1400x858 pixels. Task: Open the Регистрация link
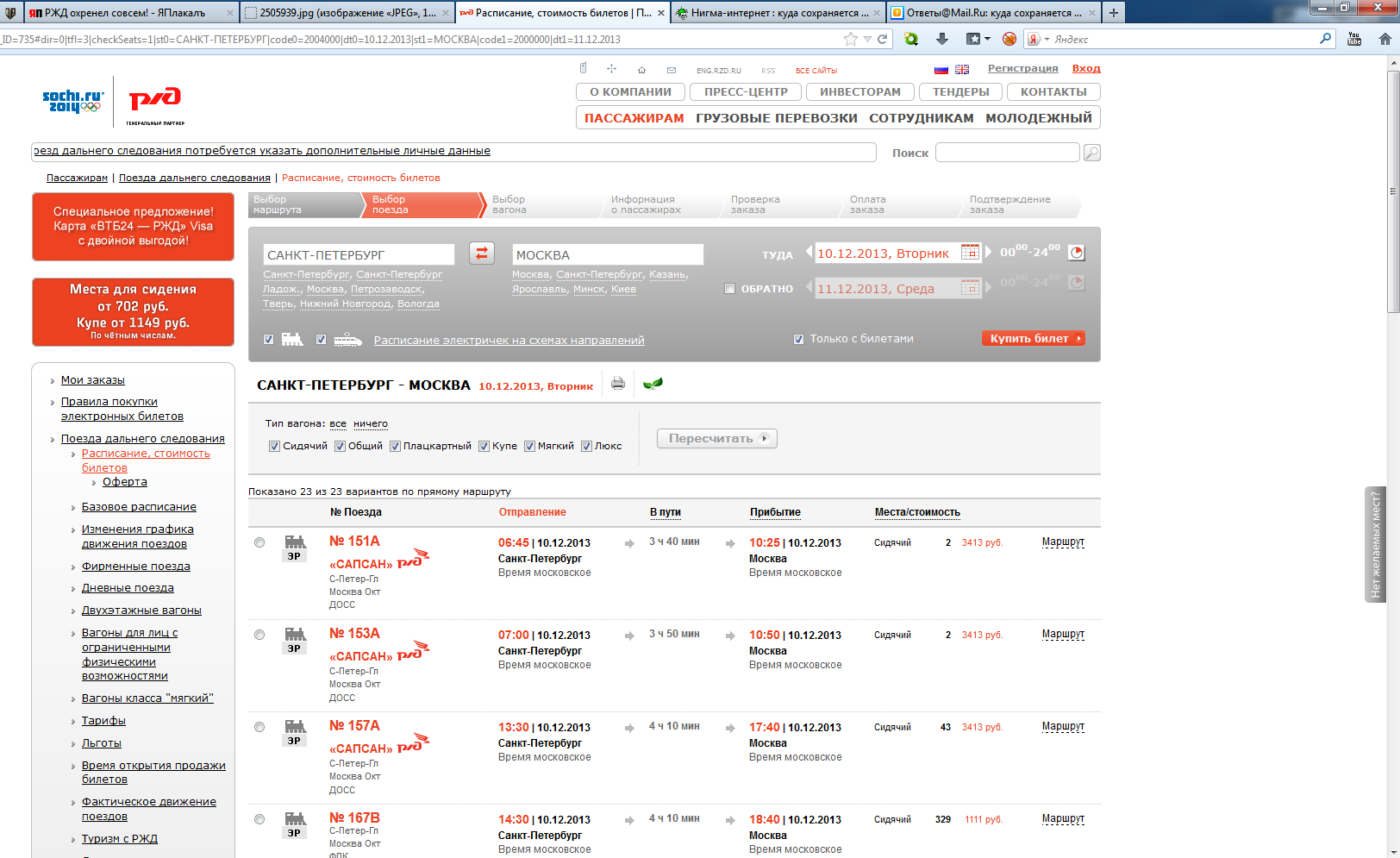point(1023,68)
